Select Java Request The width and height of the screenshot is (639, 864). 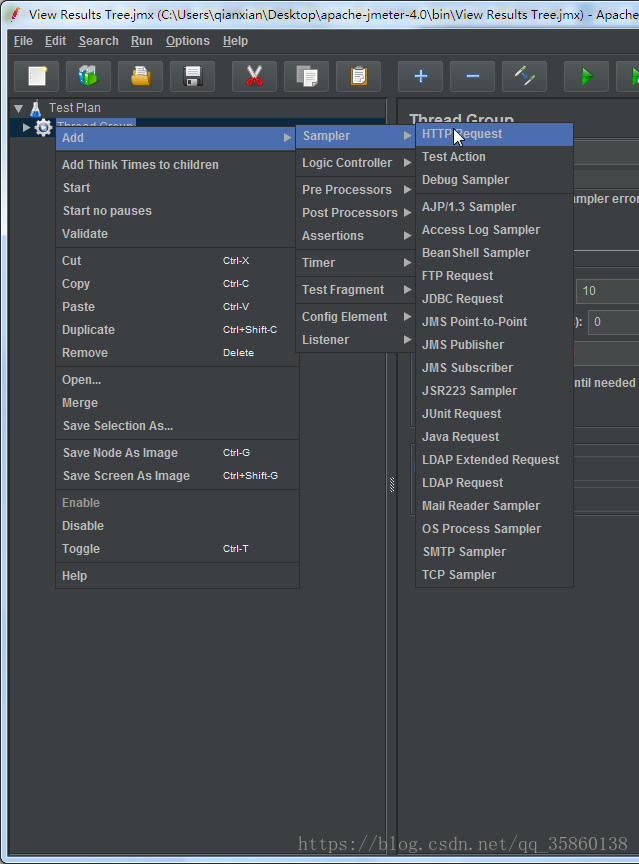[x=494, y=437]
